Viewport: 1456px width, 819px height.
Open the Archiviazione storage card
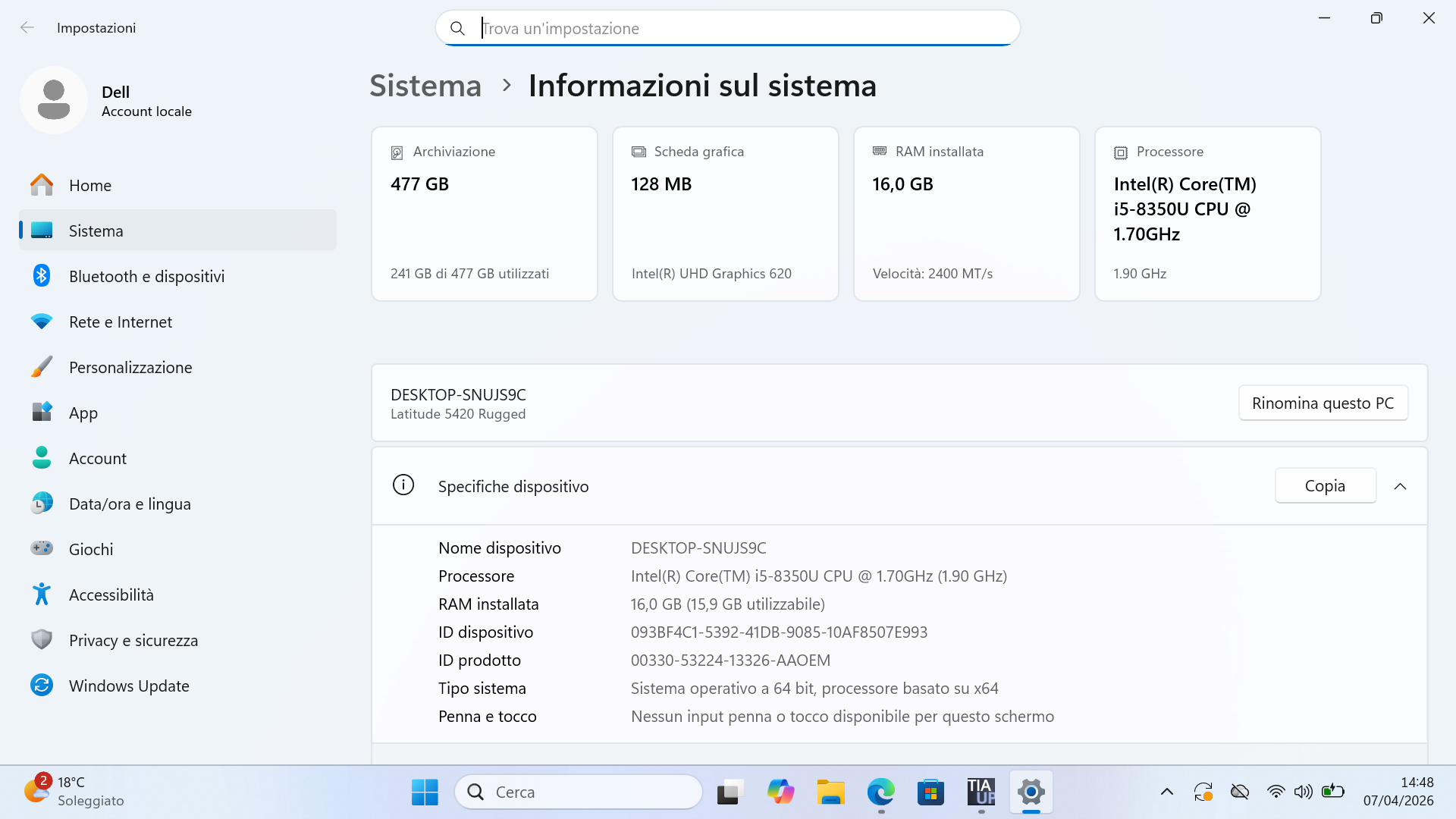point(484,214)
